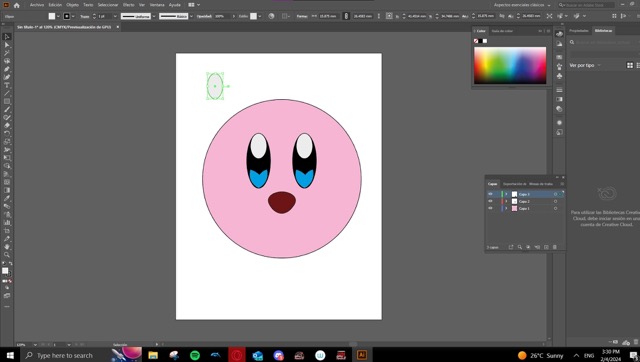Select the Gradient tool
640x362 pixels.
coord(7,190)
